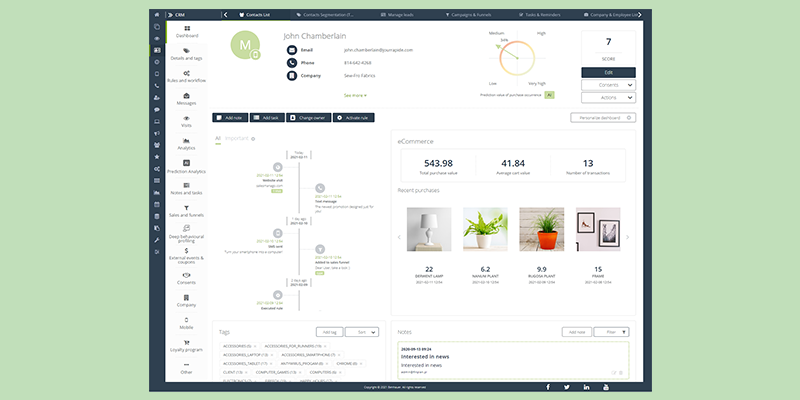Viewport: 800px width, 400px height.
Task: Open the Sort dropdown in Tags
Action: point(363,331)
